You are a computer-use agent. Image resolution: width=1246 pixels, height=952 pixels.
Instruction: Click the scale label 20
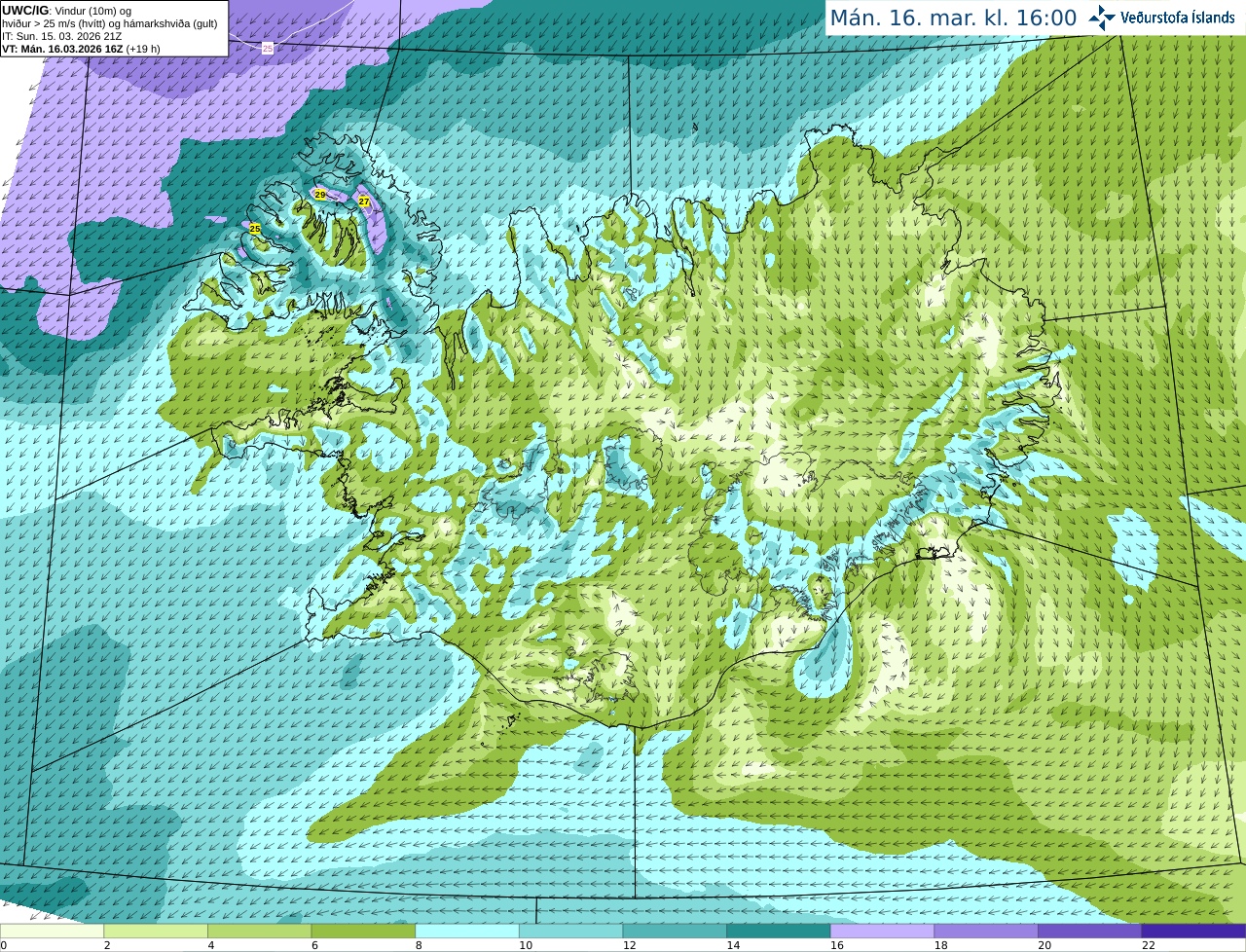click(1044, 945)
